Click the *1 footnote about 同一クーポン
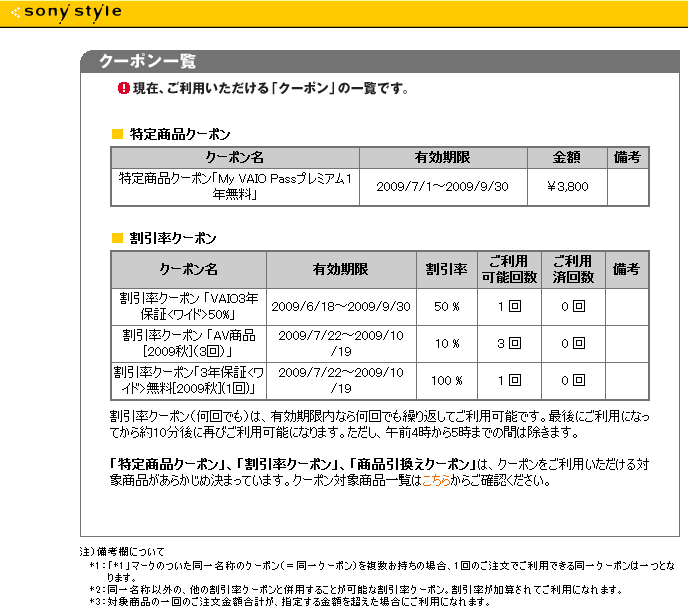The height and width of the screenshot is (614, 688). pos(382,571)
